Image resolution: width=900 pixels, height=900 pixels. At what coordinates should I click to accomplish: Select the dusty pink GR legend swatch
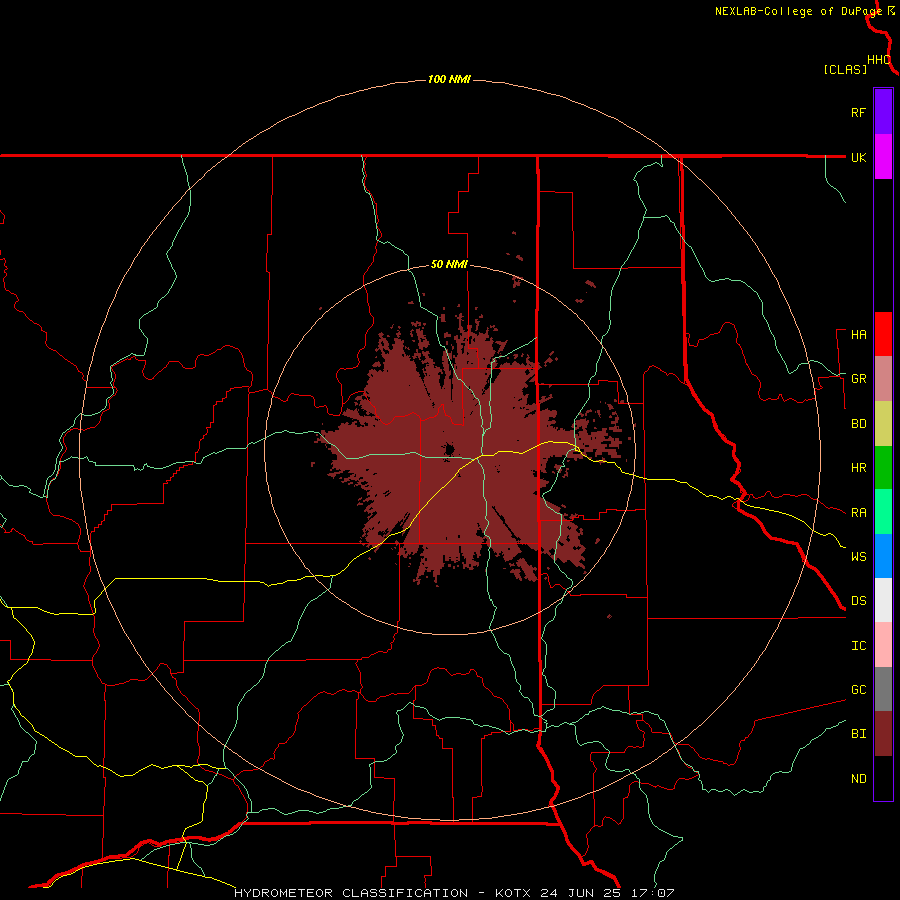(x=883, y=379)
